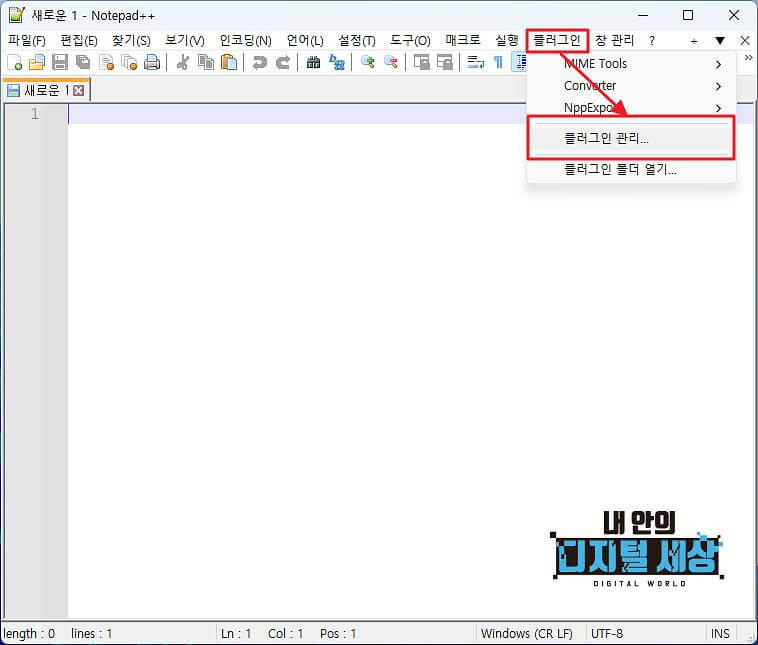Paste from clipboard toolbar icon

(x=229, y=62)
